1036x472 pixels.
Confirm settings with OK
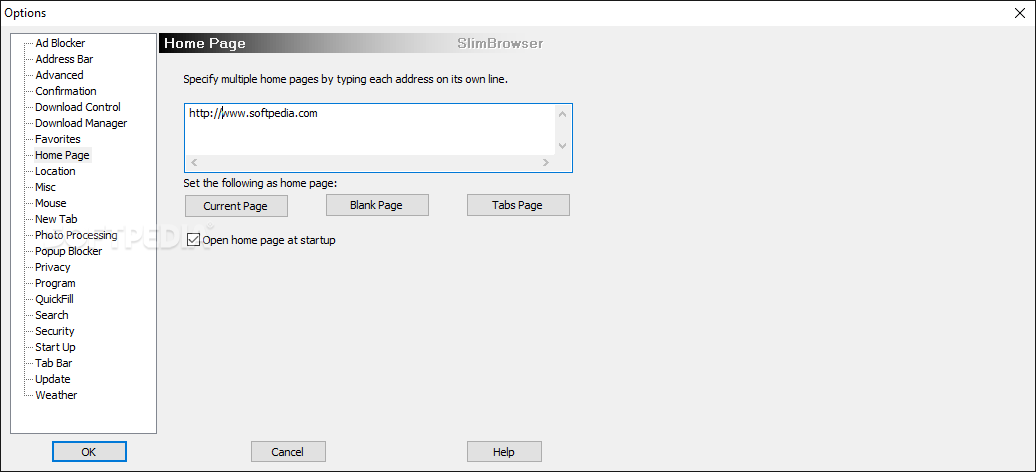click(89, 452)
